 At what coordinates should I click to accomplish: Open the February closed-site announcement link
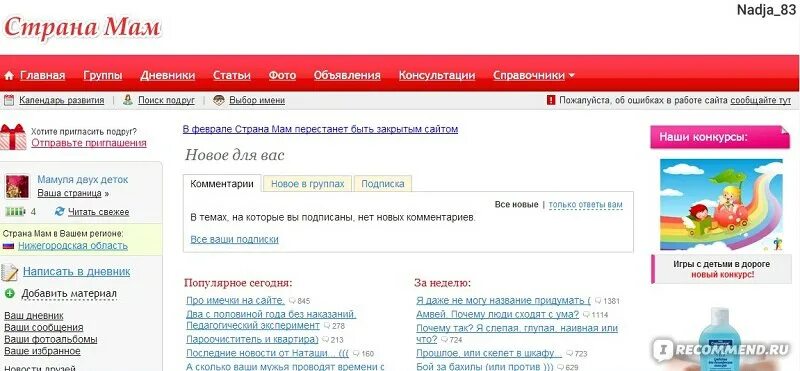click(320, 129)
